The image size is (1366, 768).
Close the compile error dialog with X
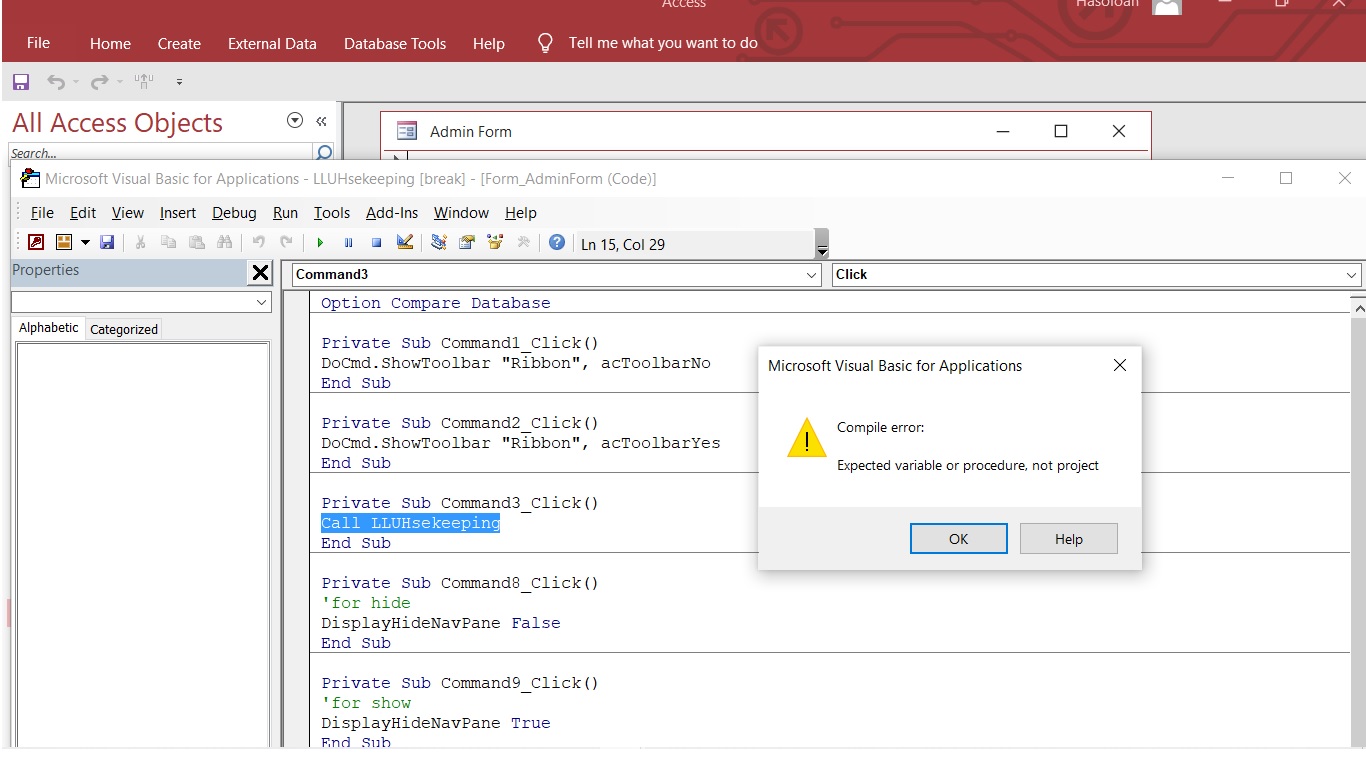point(1120,365)
